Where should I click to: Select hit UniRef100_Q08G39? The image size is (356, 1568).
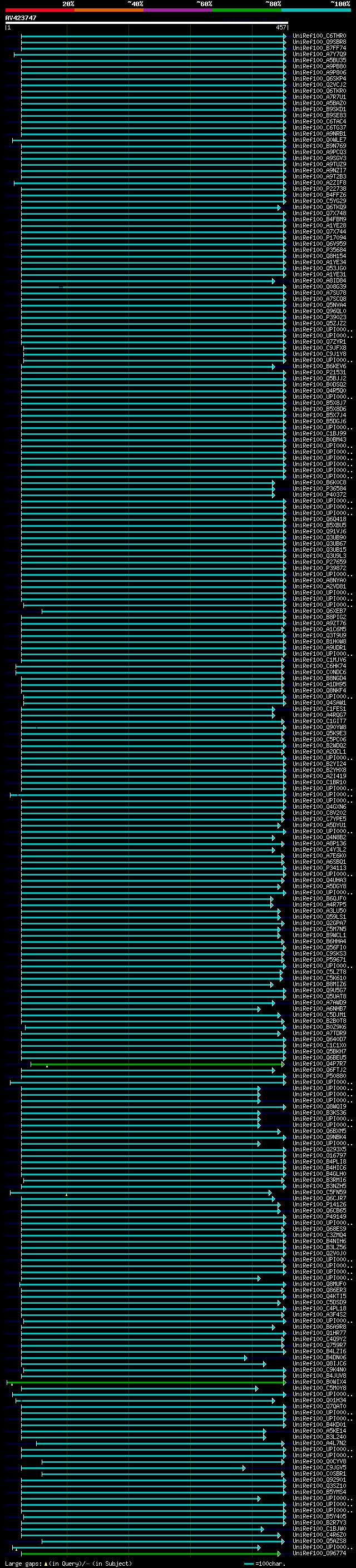pyautogui.click(x=319, y=286)
